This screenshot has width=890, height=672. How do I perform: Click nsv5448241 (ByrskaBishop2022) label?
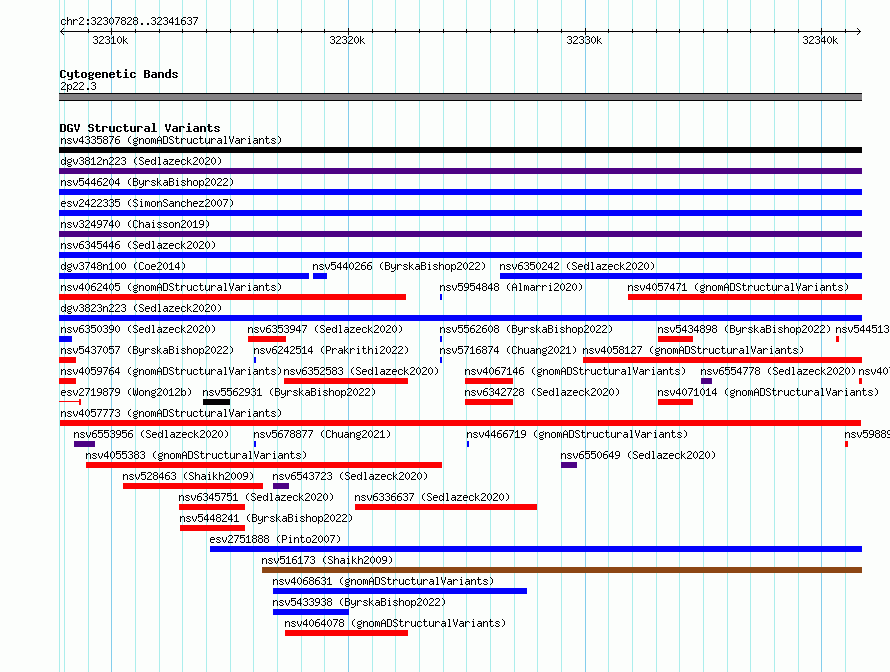(x=266, y=518)
